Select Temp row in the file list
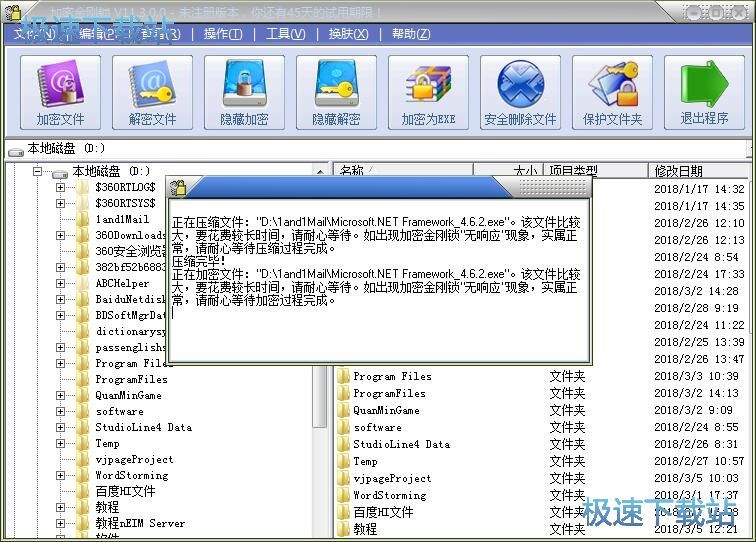This screenshot has width=756, height=542. point(365,461)
